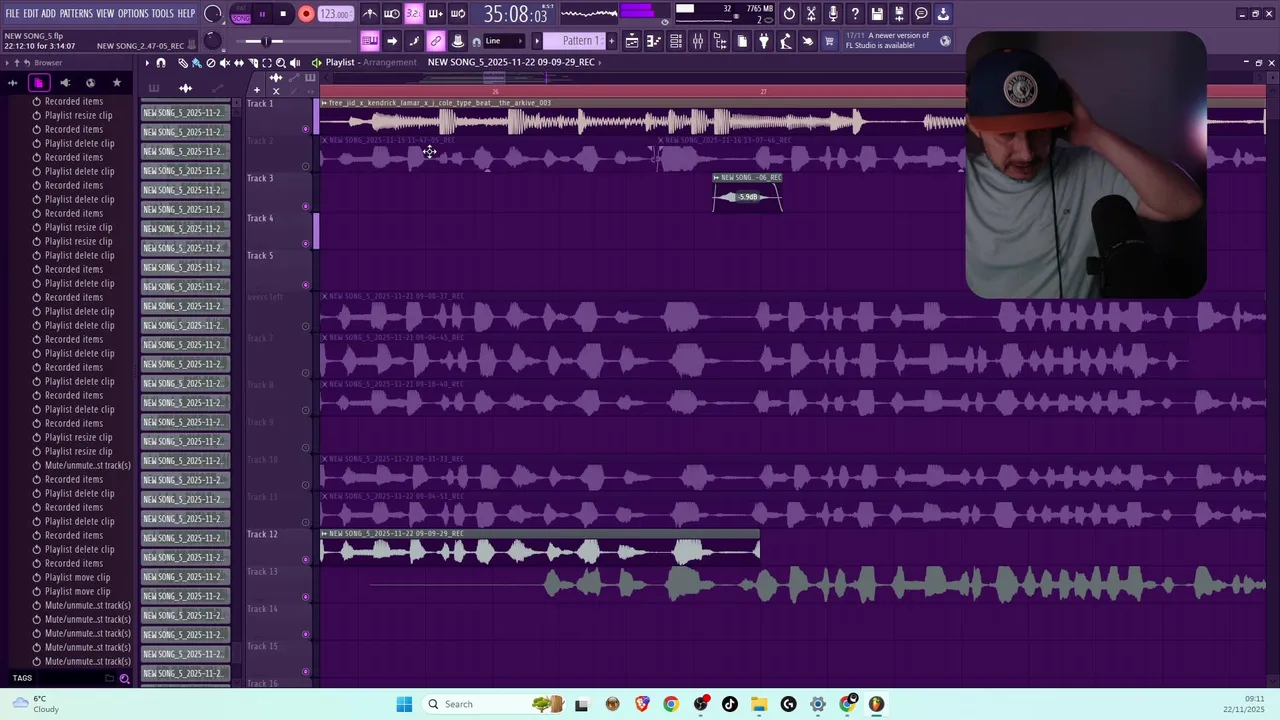
Task: Mute Track 1 with its green dot
Action: point(306,129)
